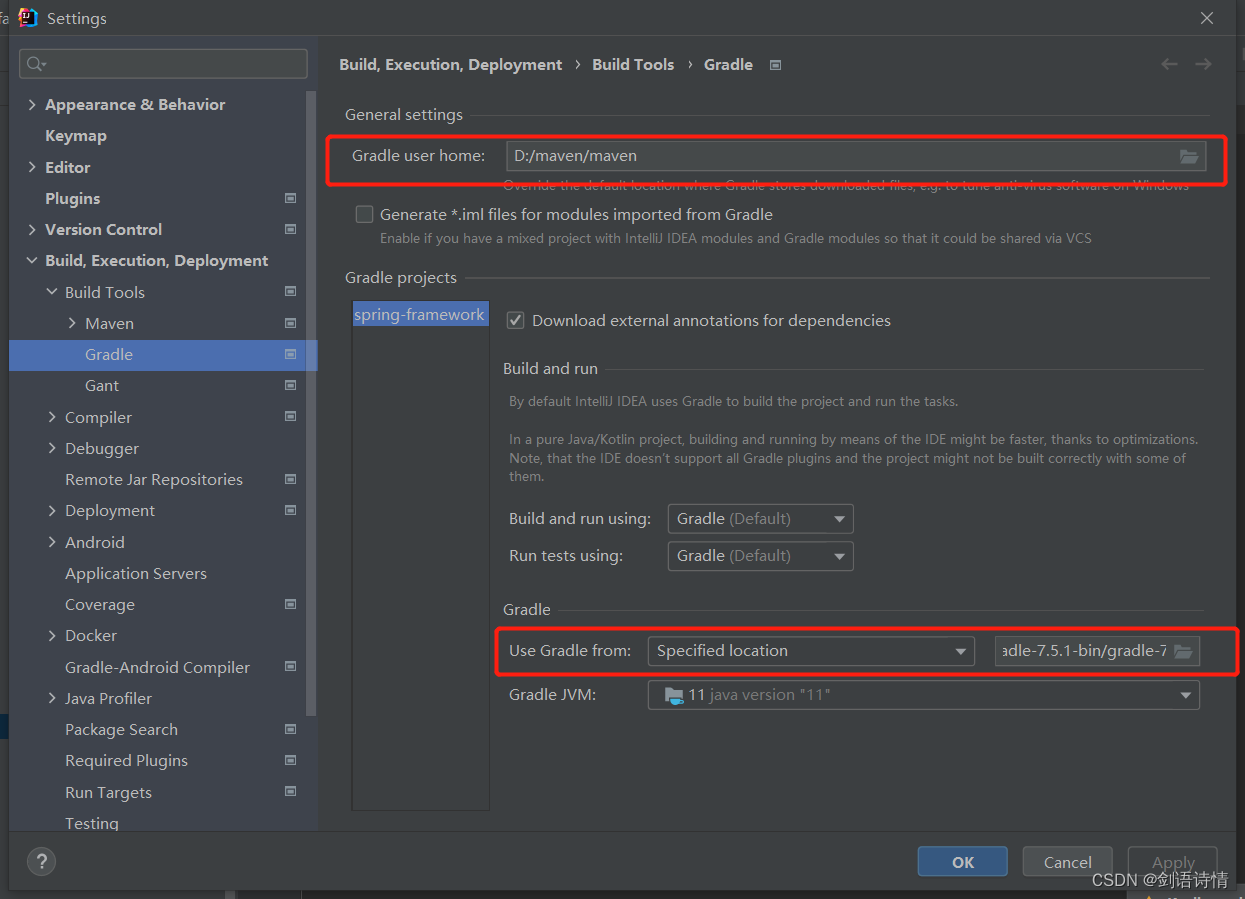Click the search magnifier icon in settings search
Screen dimensions: 1245x899
click(36, 64)
